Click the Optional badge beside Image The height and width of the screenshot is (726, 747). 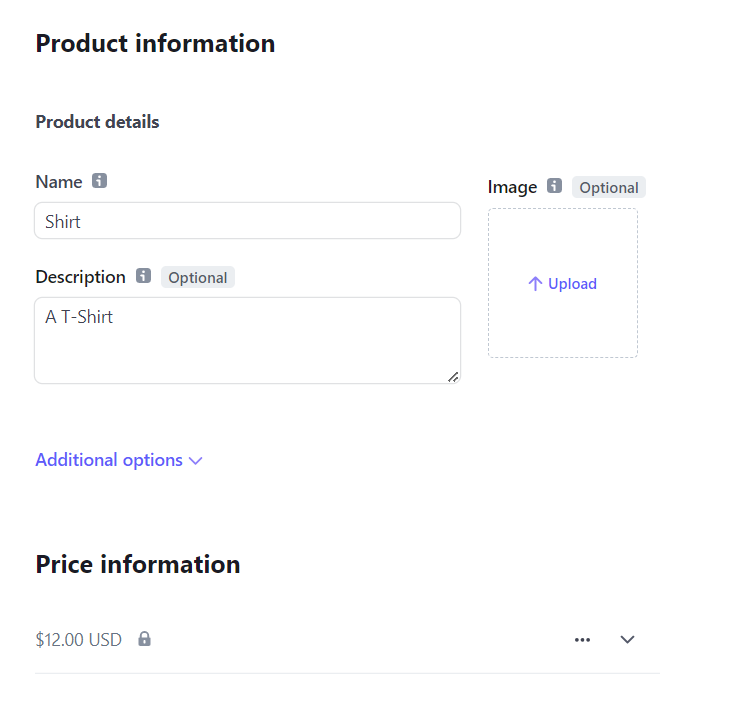(x=609, y=187)
